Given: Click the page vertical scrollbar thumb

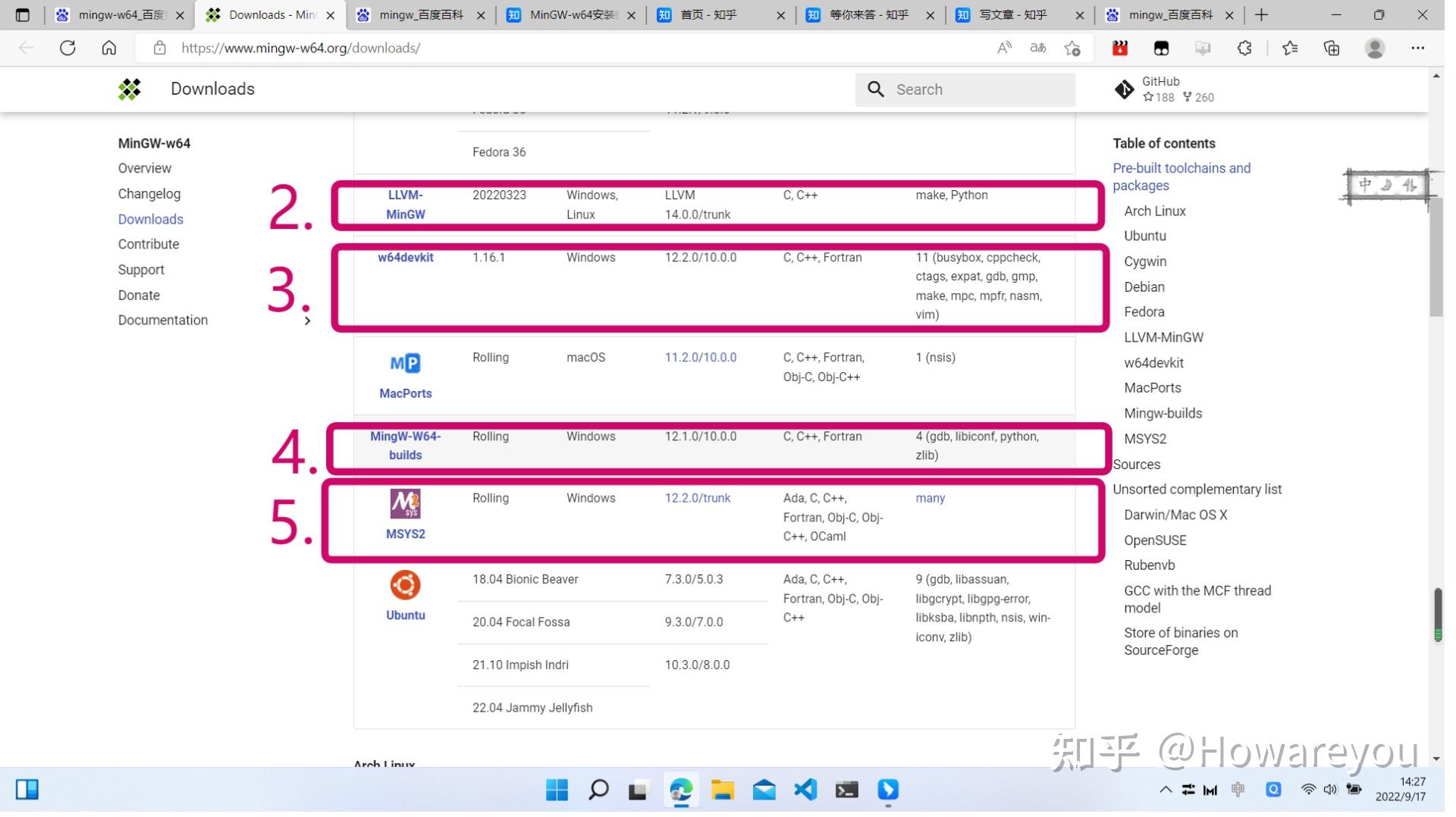Looking at the screenshot, I should [1436, 258].
